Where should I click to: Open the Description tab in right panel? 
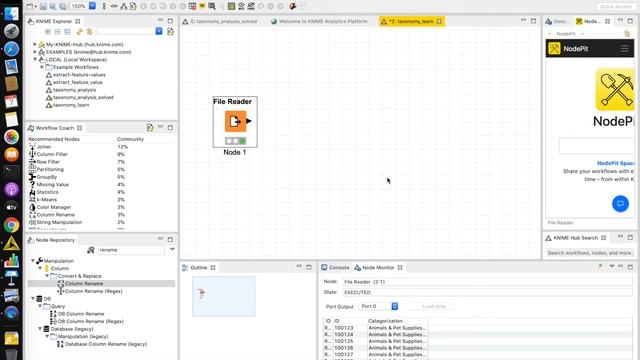click(557, 21)
